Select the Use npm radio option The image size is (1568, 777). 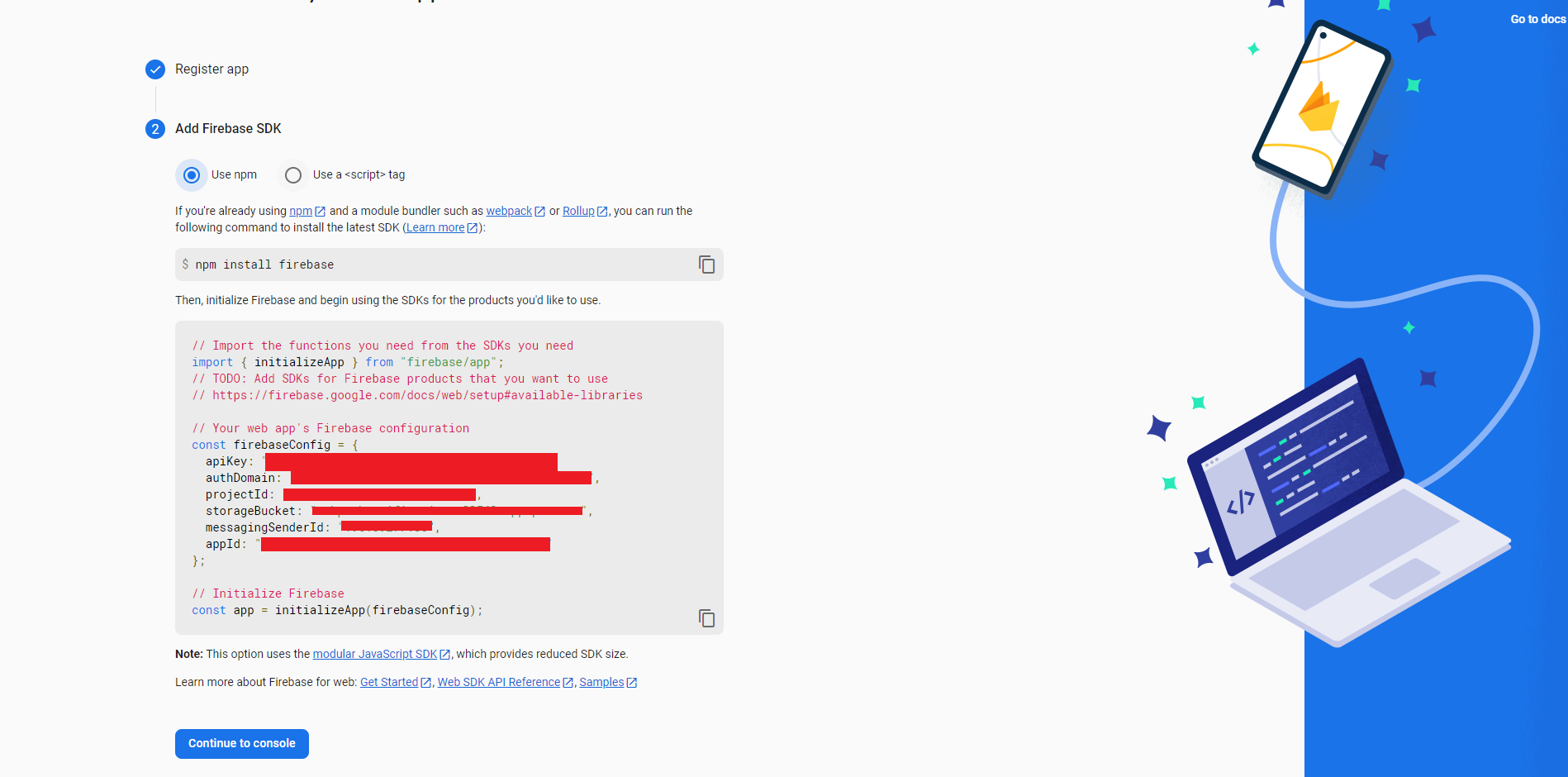click(x=192, y=175)
